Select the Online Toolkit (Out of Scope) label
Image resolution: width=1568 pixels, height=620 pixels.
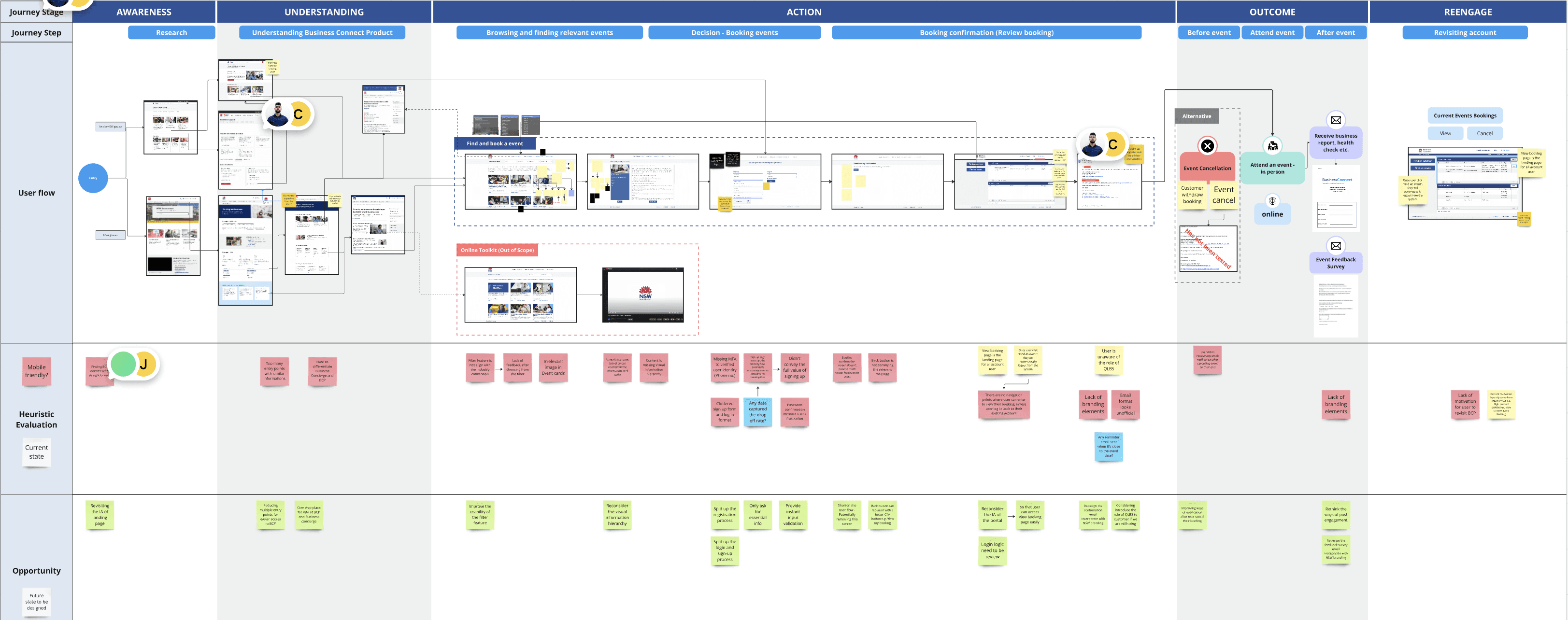tap(497, 250)
